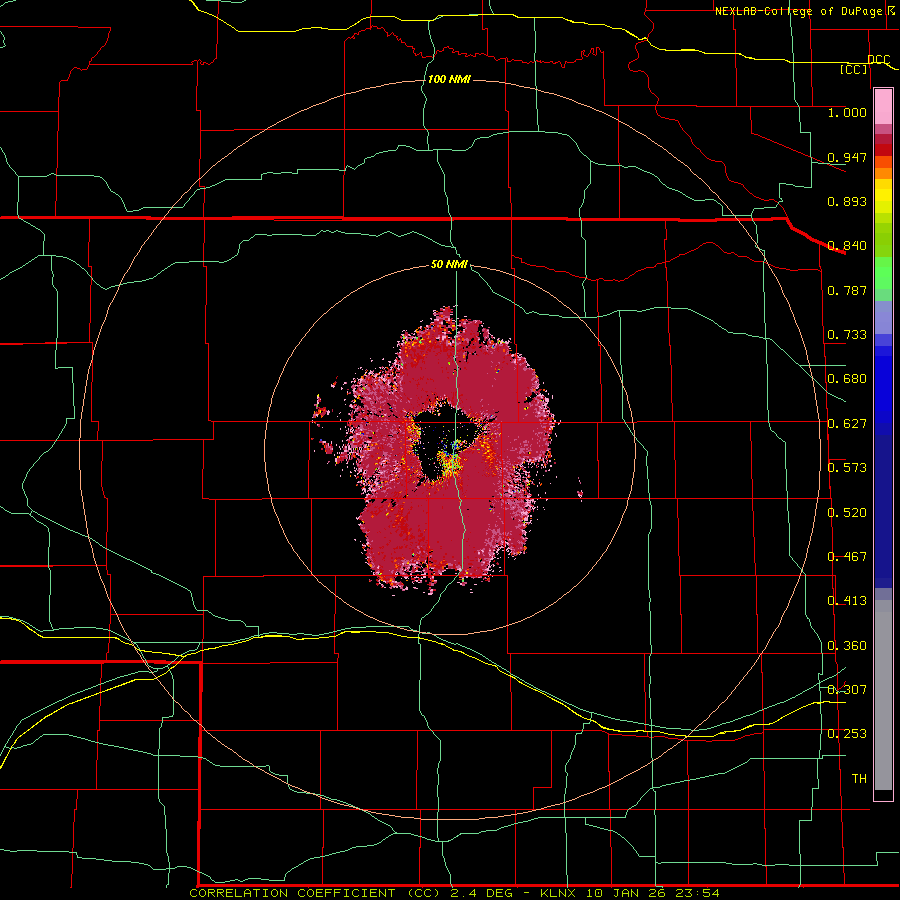
Task: Click the 0.307 legend value
Action: click(x=847, y=689)
